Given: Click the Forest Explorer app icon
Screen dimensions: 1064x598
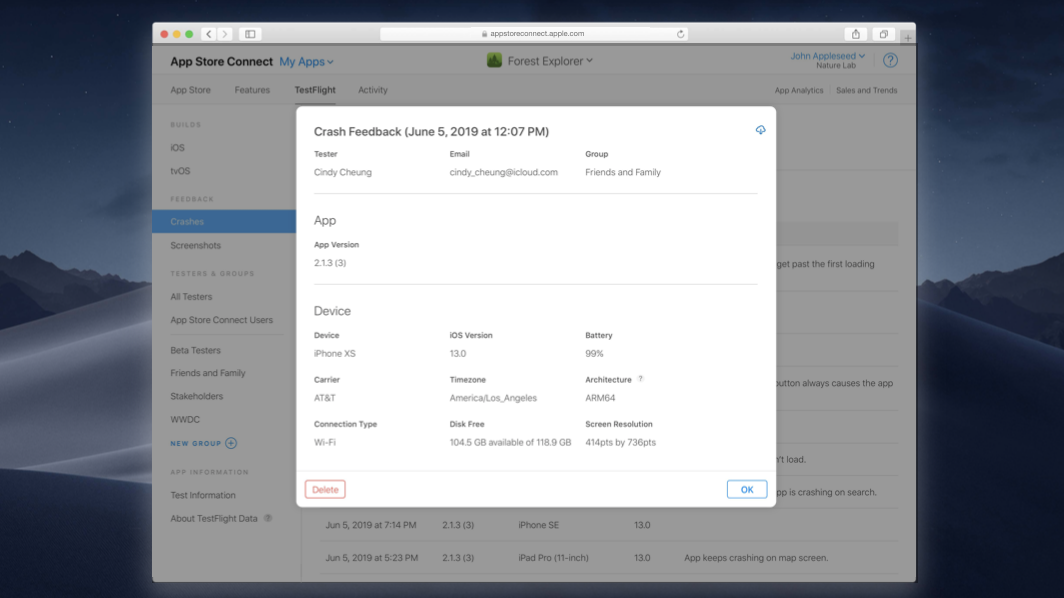Looking at the screenshot, I should 494,60.
